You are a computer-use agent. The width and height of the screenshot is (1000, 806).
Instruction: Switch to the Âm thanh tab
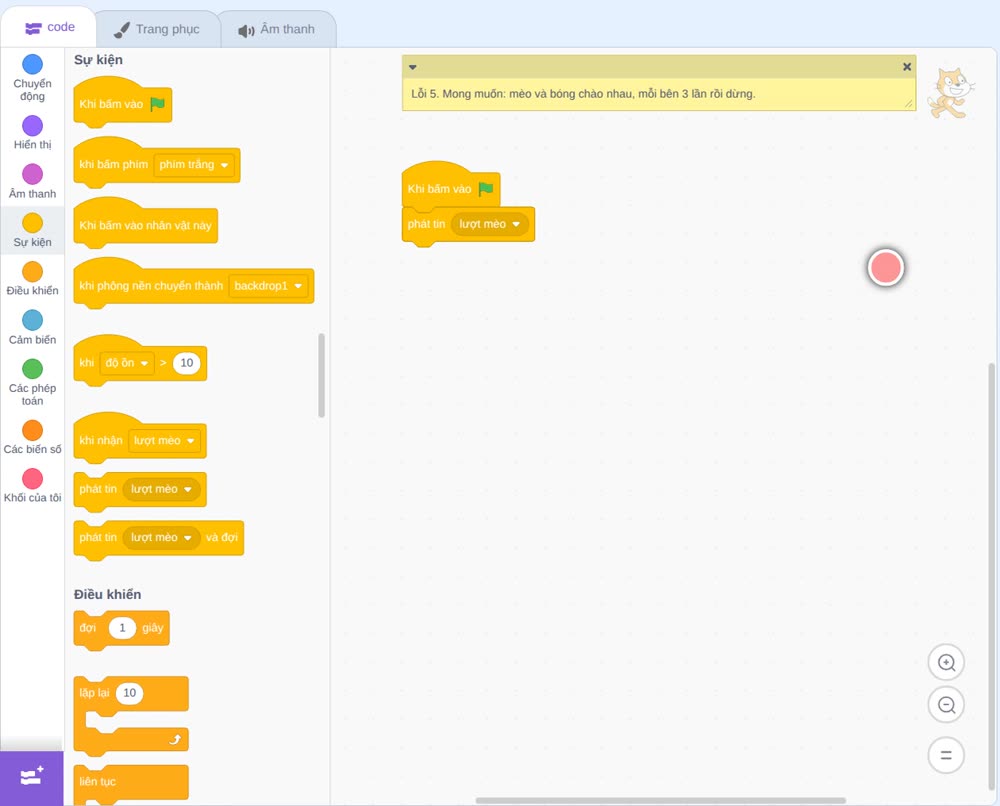click(277, 29)
